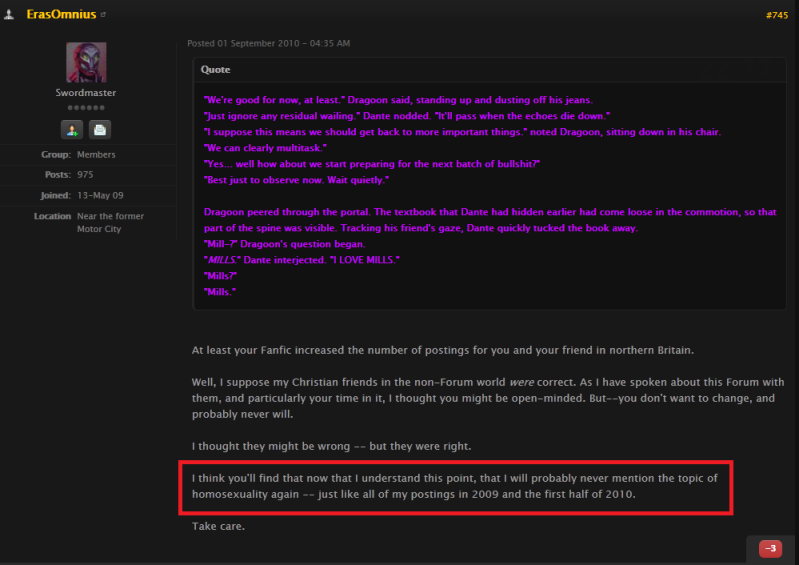The image size is (799, 565).
Task: Click the Quote box header
Action: click(x=489, y=70)
